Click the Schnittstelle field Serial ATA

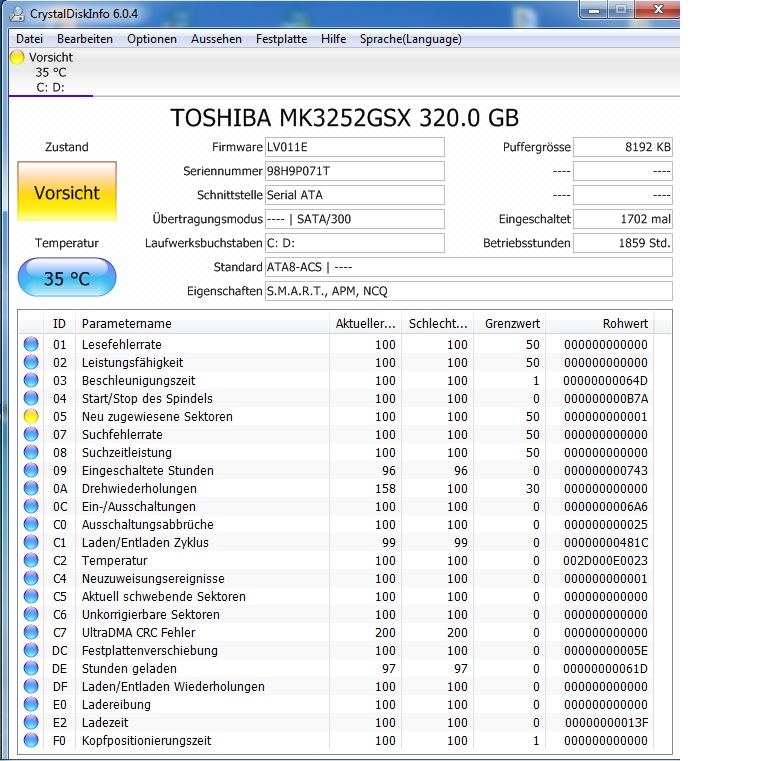[x=355, y=195]
